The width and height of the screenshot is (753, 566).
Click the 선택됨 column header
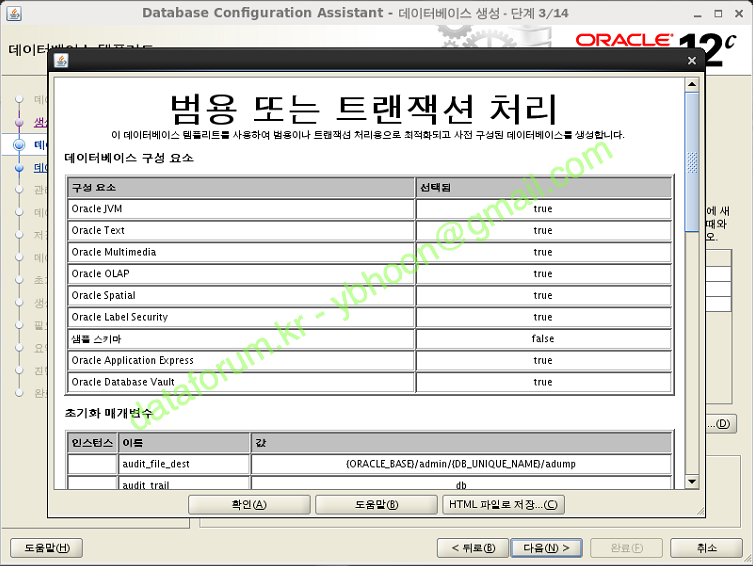(543, 188)
